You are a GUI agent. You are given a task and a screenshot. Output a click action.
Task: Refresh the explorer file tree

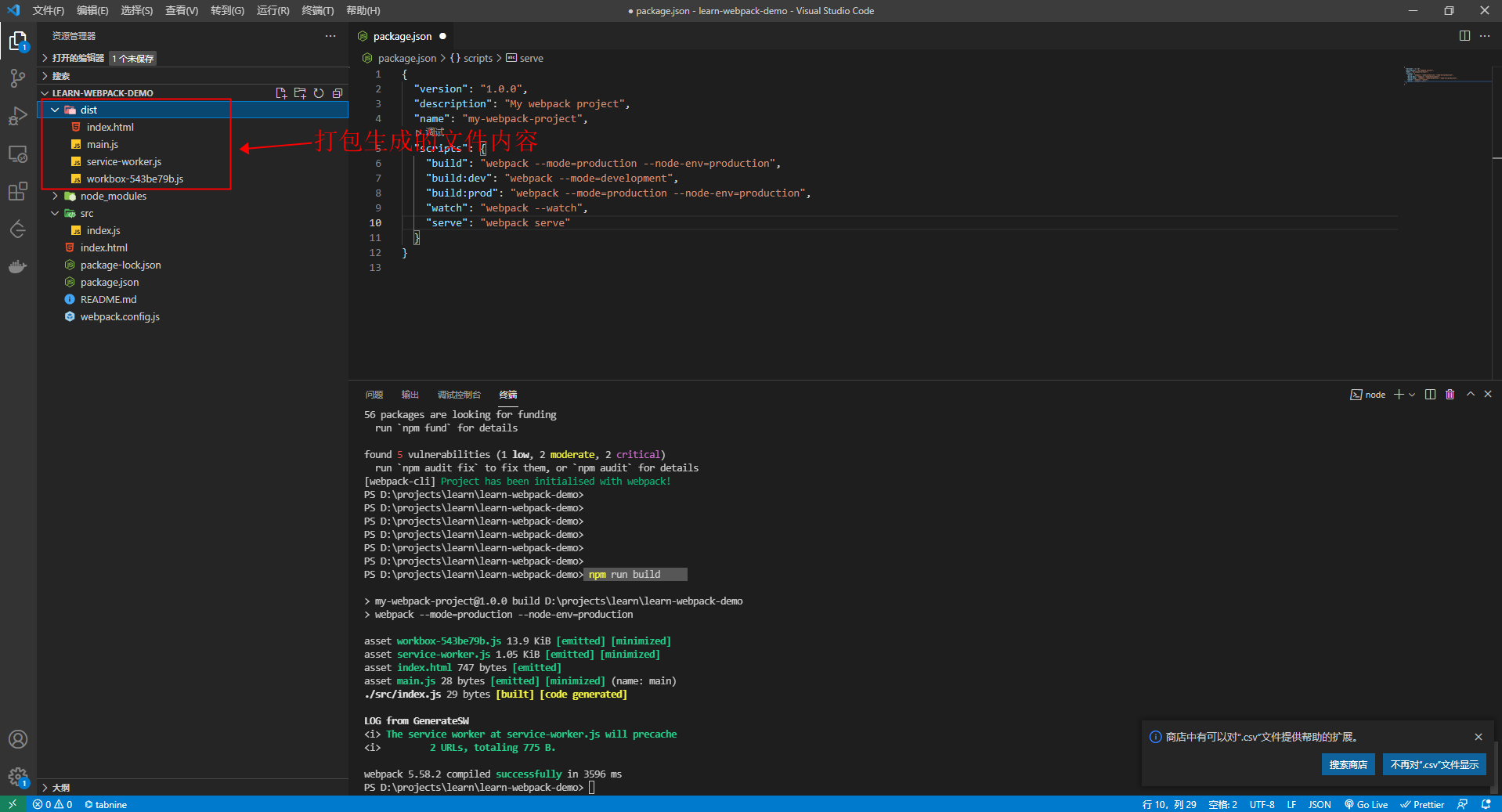click(x=319, y=93)
